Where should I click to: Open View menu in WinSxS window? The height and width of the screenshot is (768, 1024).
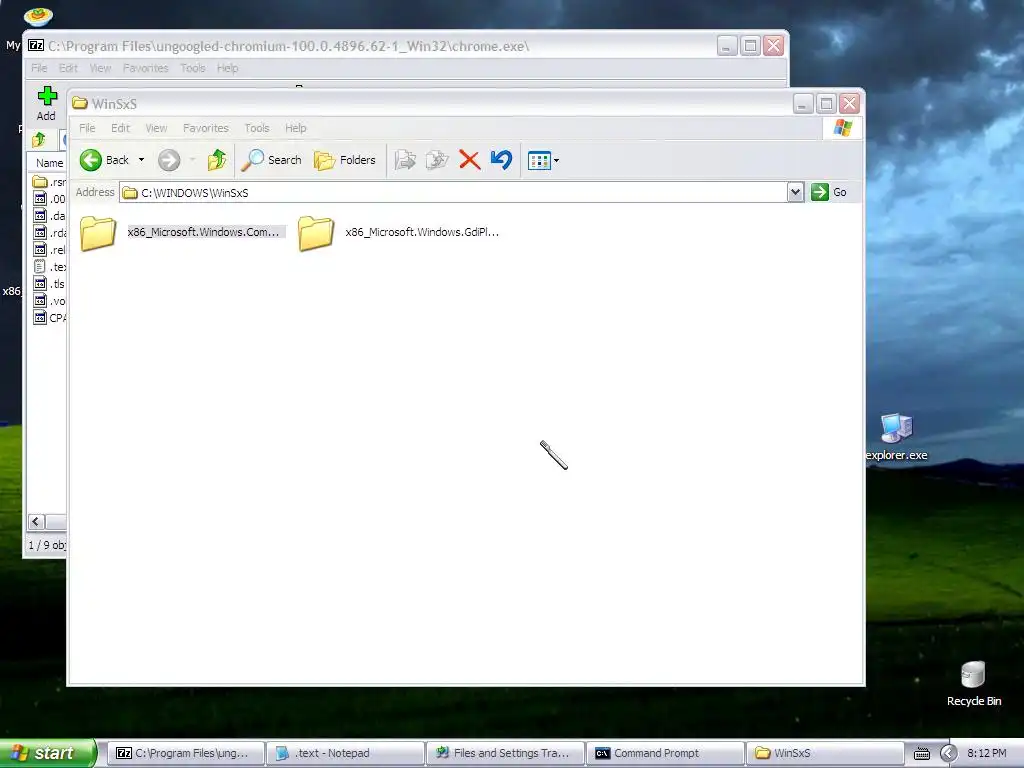point(156,128)
